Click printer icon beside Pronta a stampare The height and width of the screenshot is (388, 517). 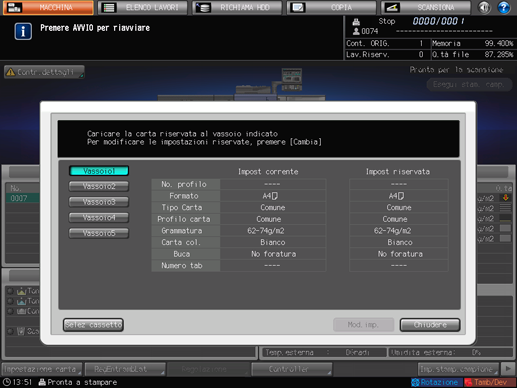point(42,382)
